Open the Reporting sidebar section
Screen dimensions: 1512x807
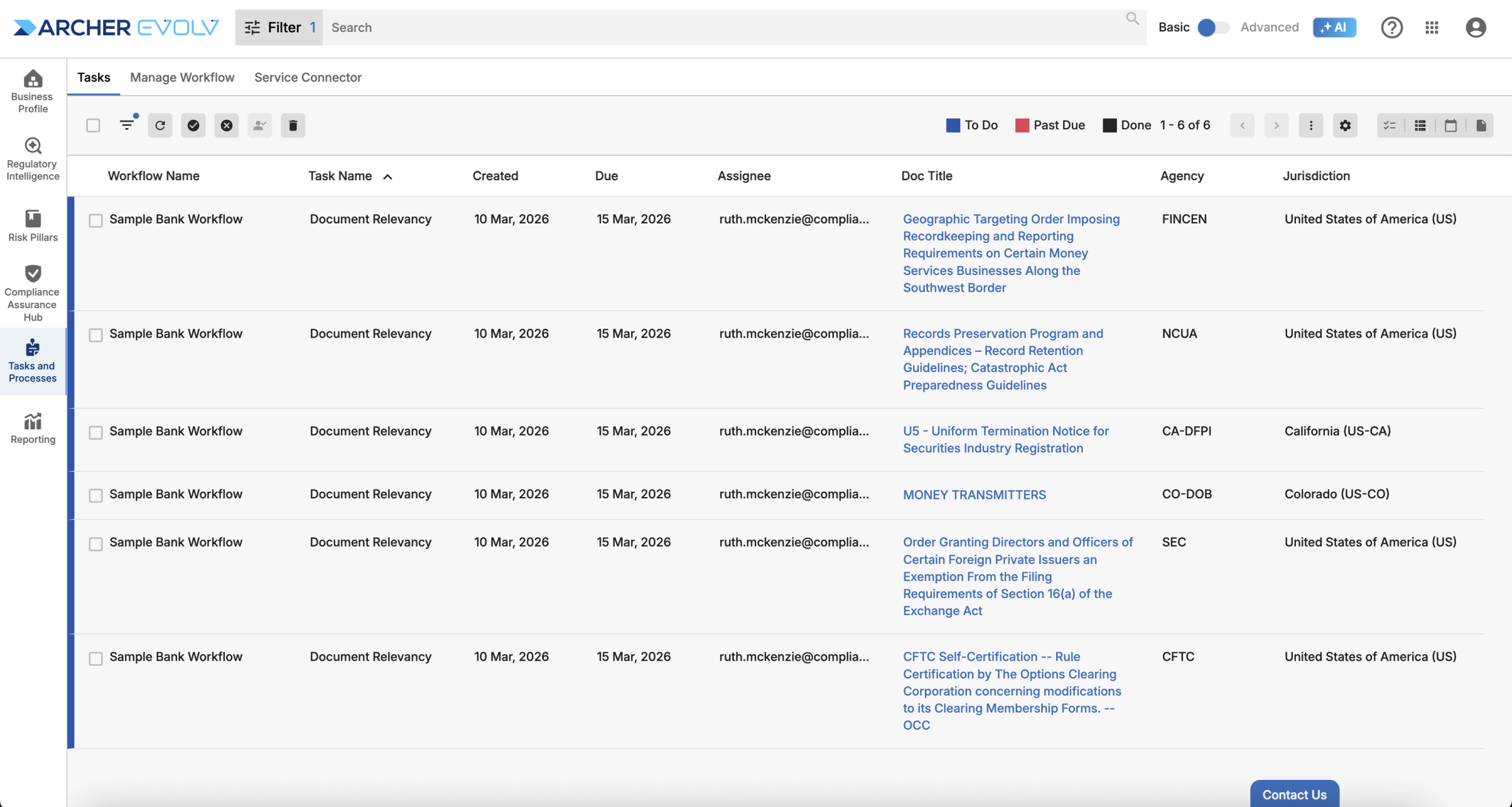pos(33,428)
